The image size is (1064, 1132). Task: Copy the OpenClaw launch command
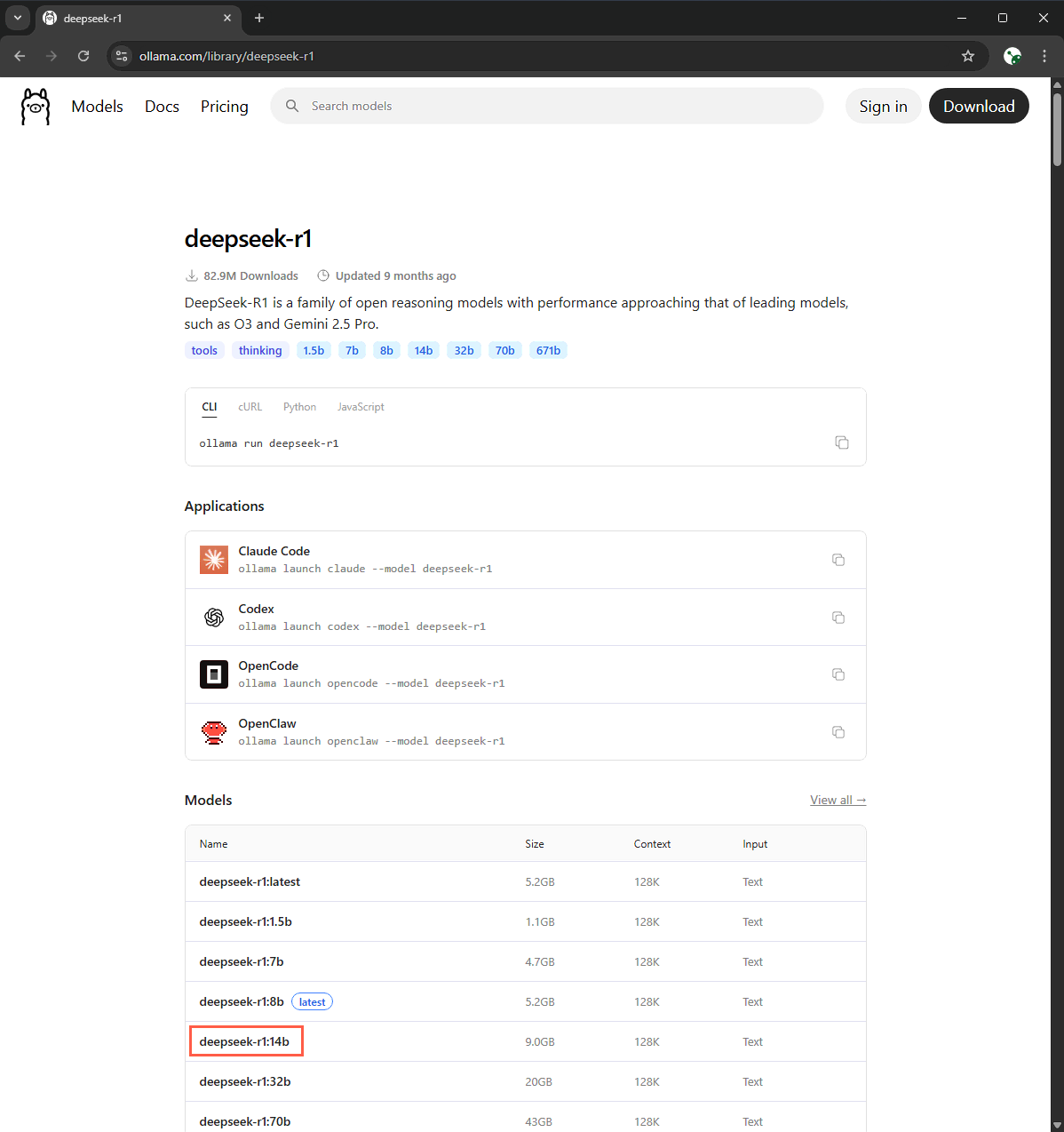click(x=838, y=732)
